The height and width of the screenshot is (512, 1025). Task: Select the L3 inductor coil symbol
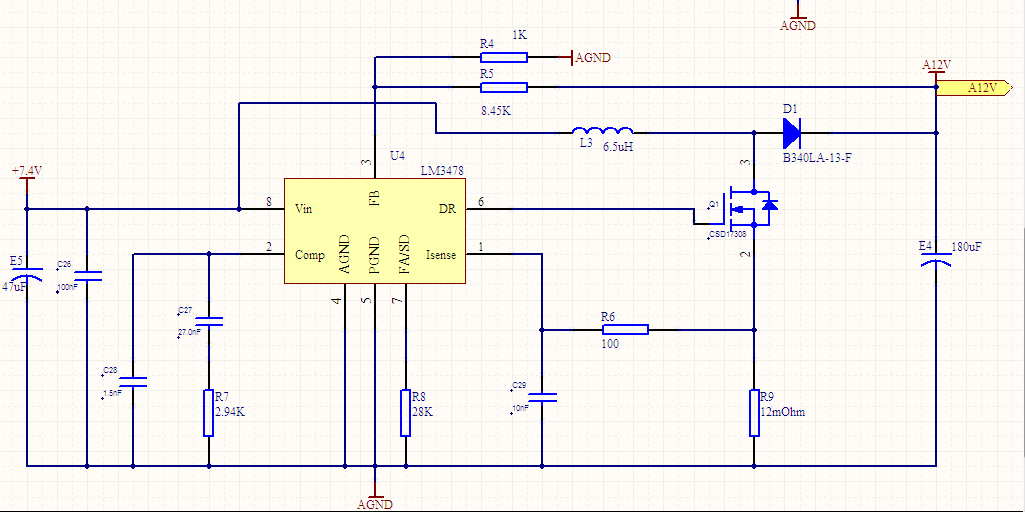602,129
